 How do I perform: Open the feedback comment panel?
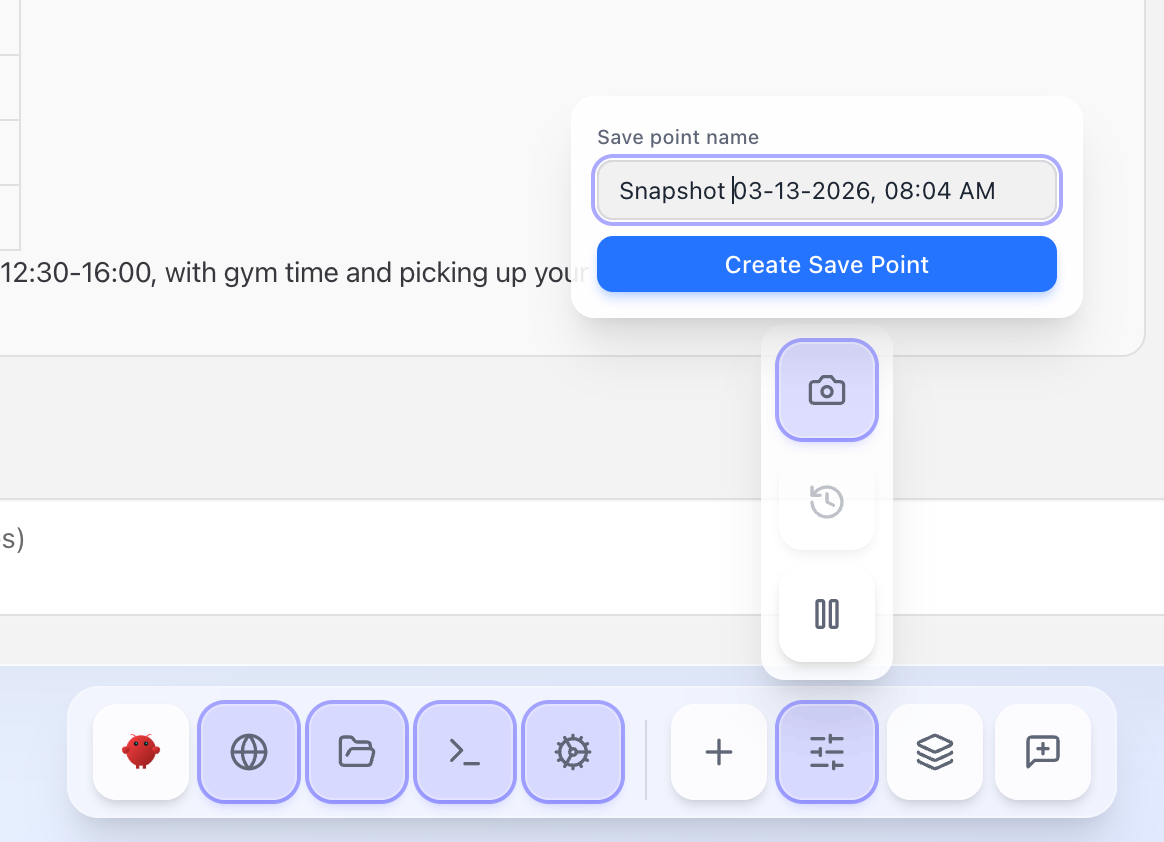(x=1042, y=753)
